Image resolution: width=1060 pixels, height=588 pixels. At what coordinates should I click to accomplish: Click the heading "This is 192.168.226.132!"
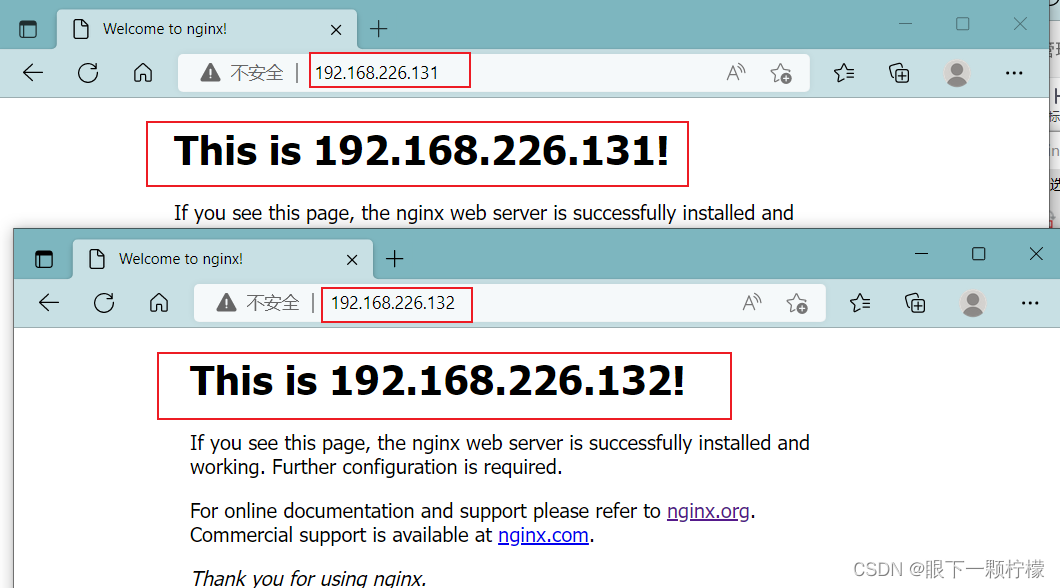point(437,381)
